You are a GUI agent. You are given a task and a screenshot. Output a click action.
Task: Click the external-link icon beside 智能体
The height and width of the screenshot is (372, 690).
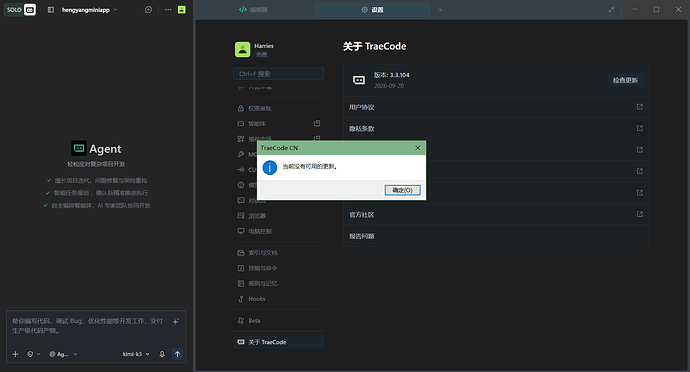317,123
